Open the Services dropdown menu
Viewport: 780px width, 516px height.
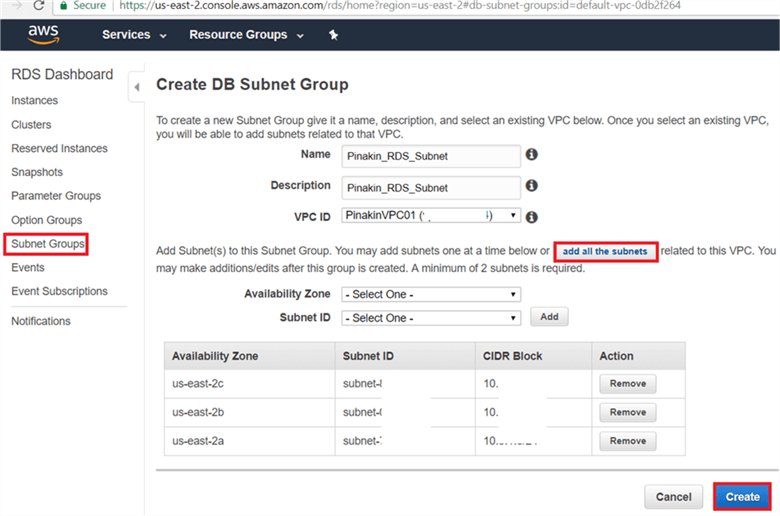click(x=134, y=35)
